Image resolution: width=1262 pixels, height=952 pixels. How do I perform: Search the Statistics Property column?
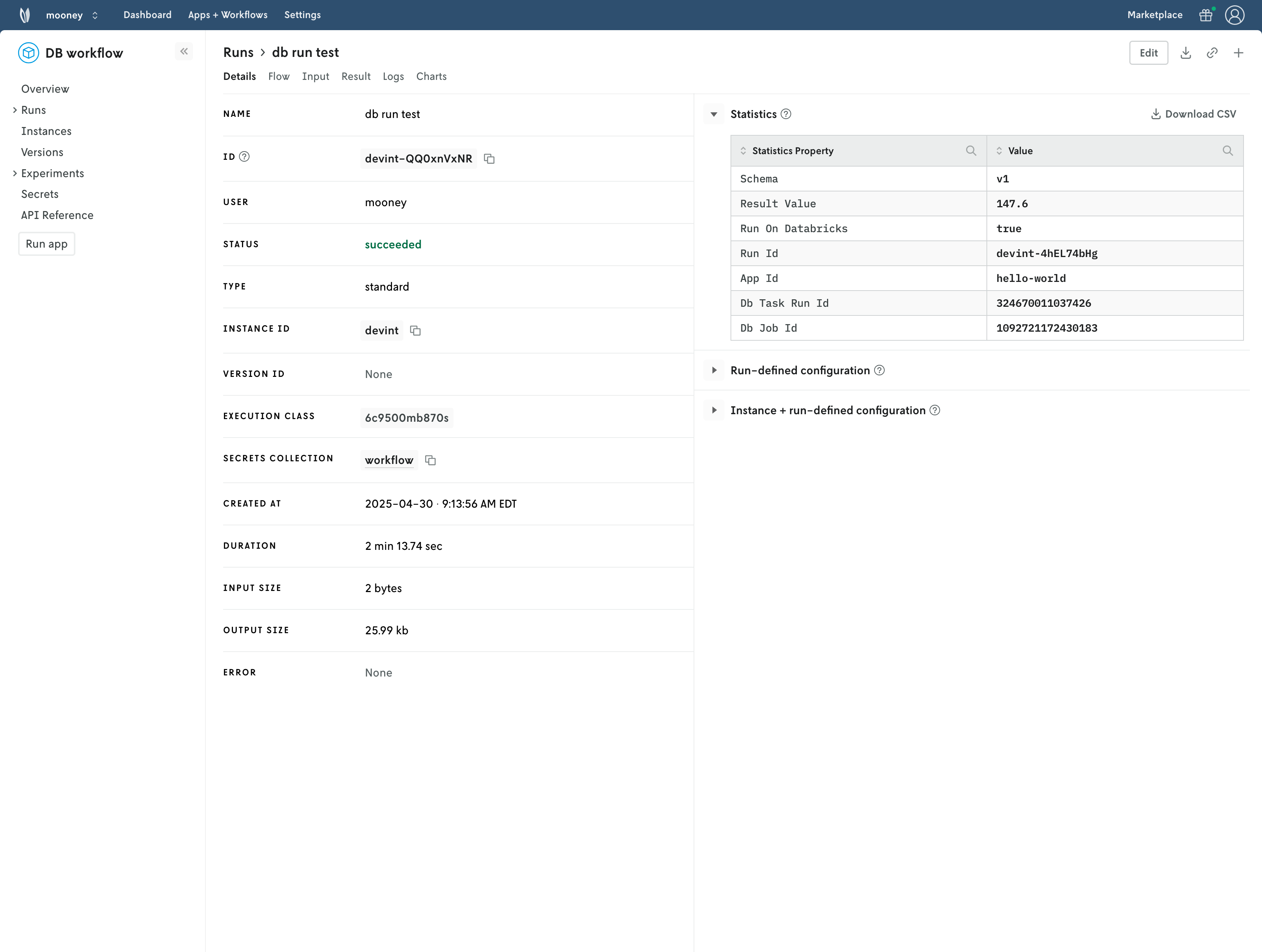pyautogui.click(x=971, y=151)
